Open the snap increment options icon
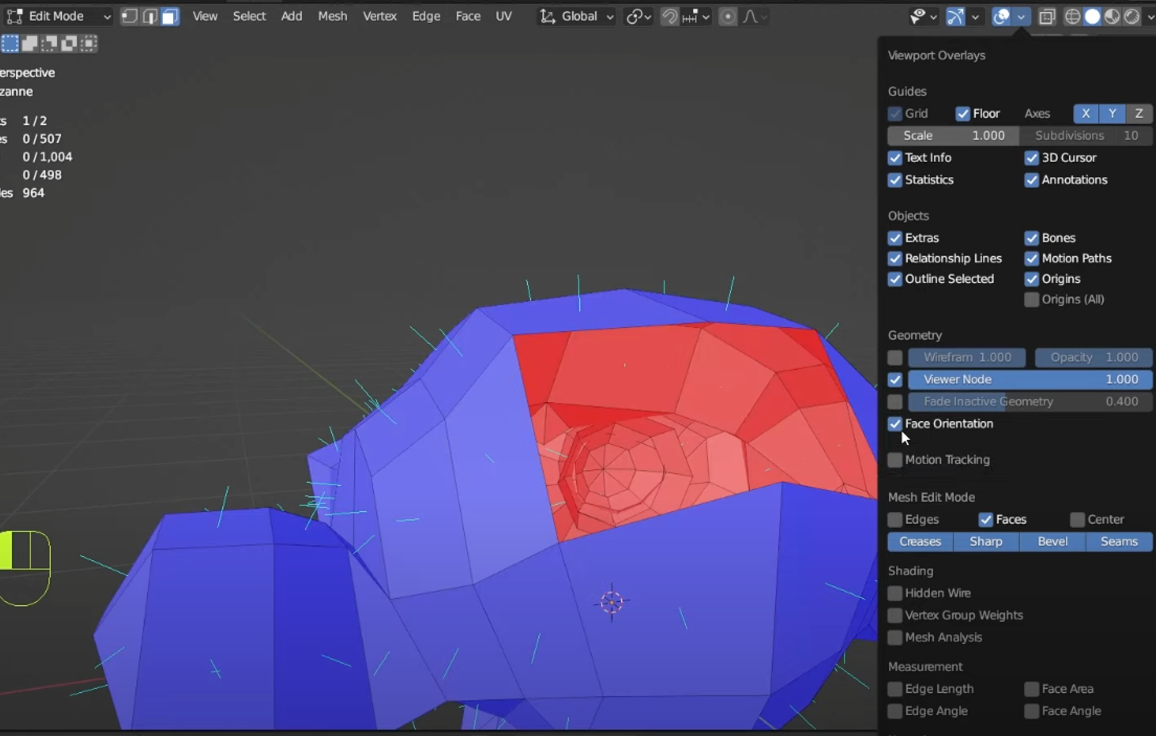The height and width of the screenshot is (736, 1156). (689, 16)
